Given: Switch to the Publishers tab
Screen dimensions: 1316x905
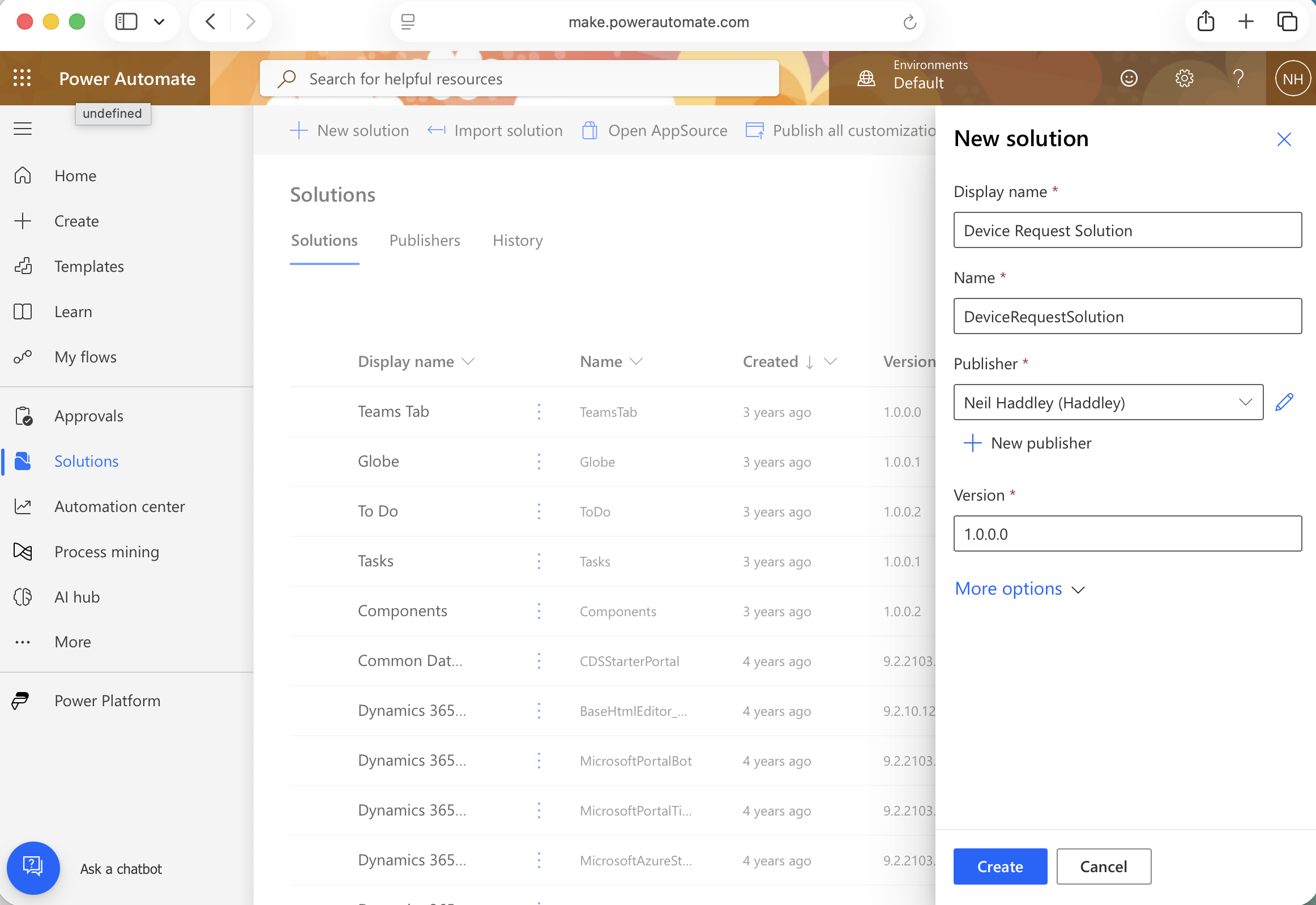Looking at the screenshot, I should tap(425, 241).
